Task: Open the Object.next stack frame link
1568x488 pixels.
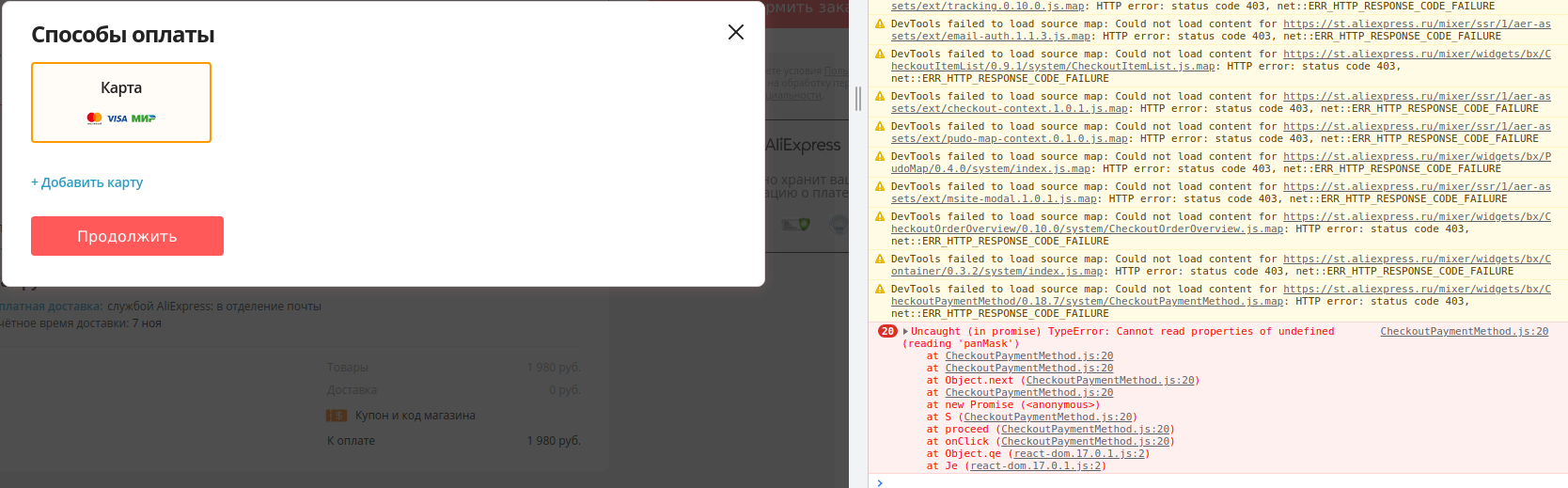Action: point(1110,381)
